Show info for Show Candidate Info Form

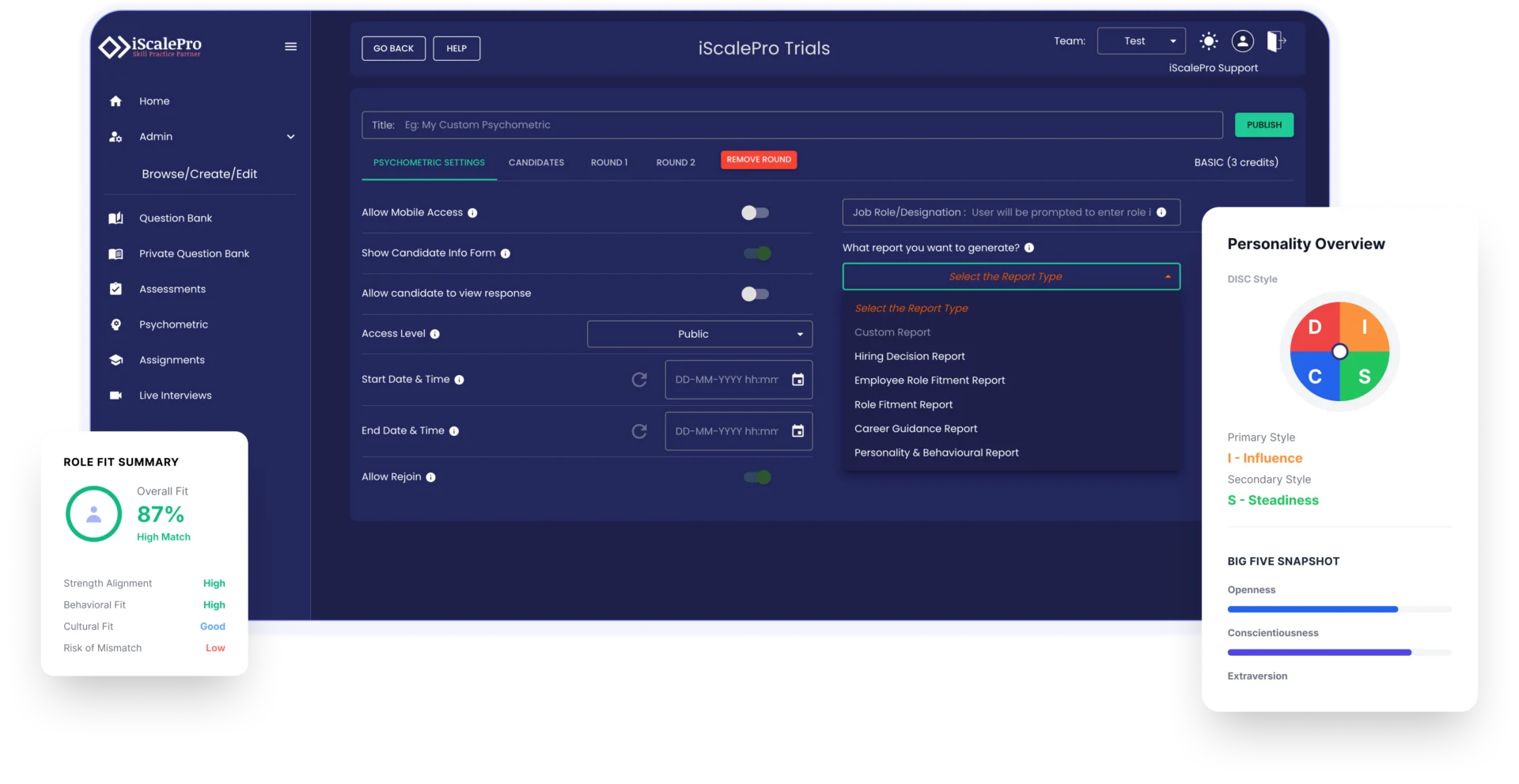(x=506, y=254)
